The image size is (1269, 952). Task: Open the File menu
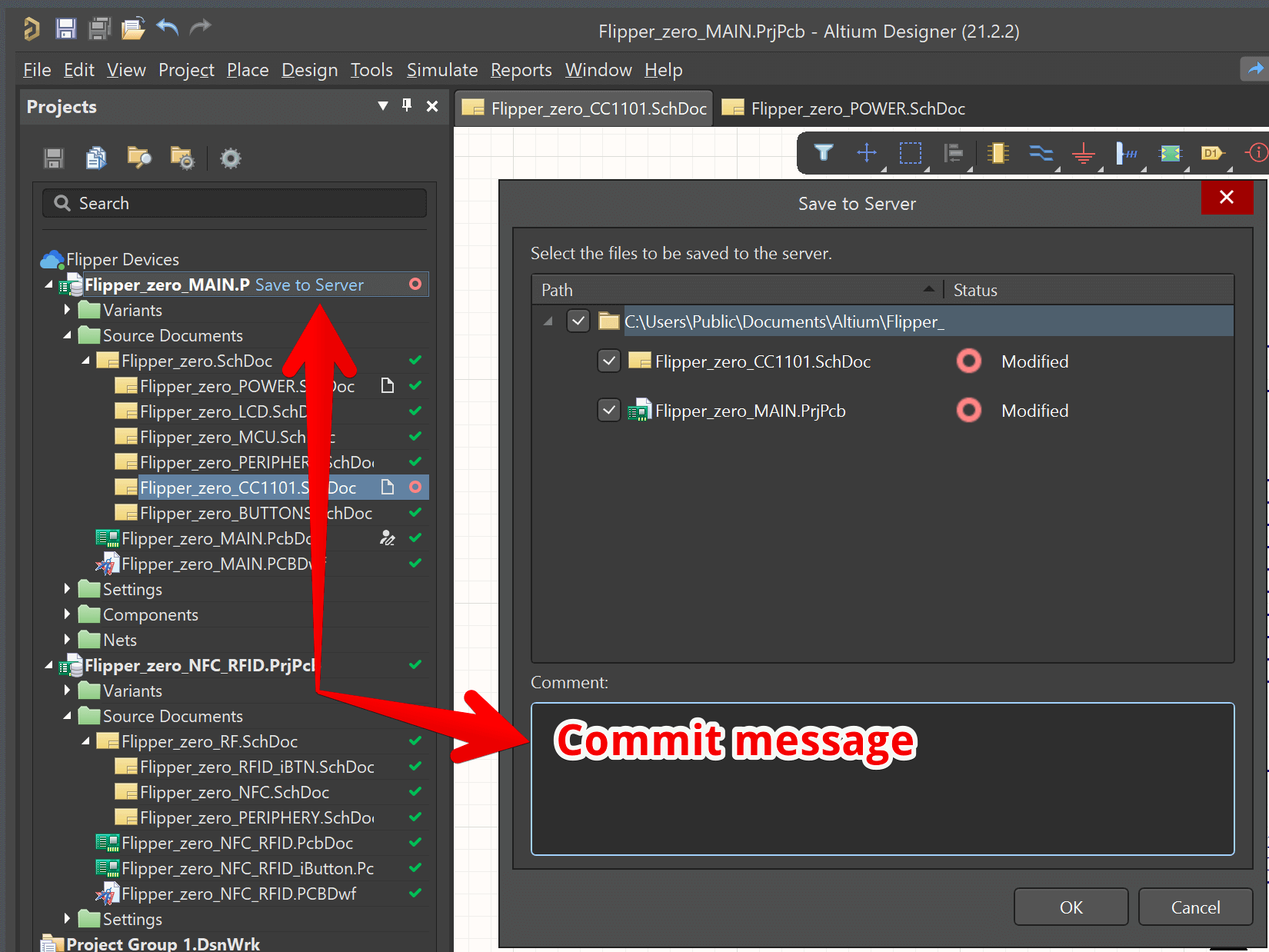(37, 70)
